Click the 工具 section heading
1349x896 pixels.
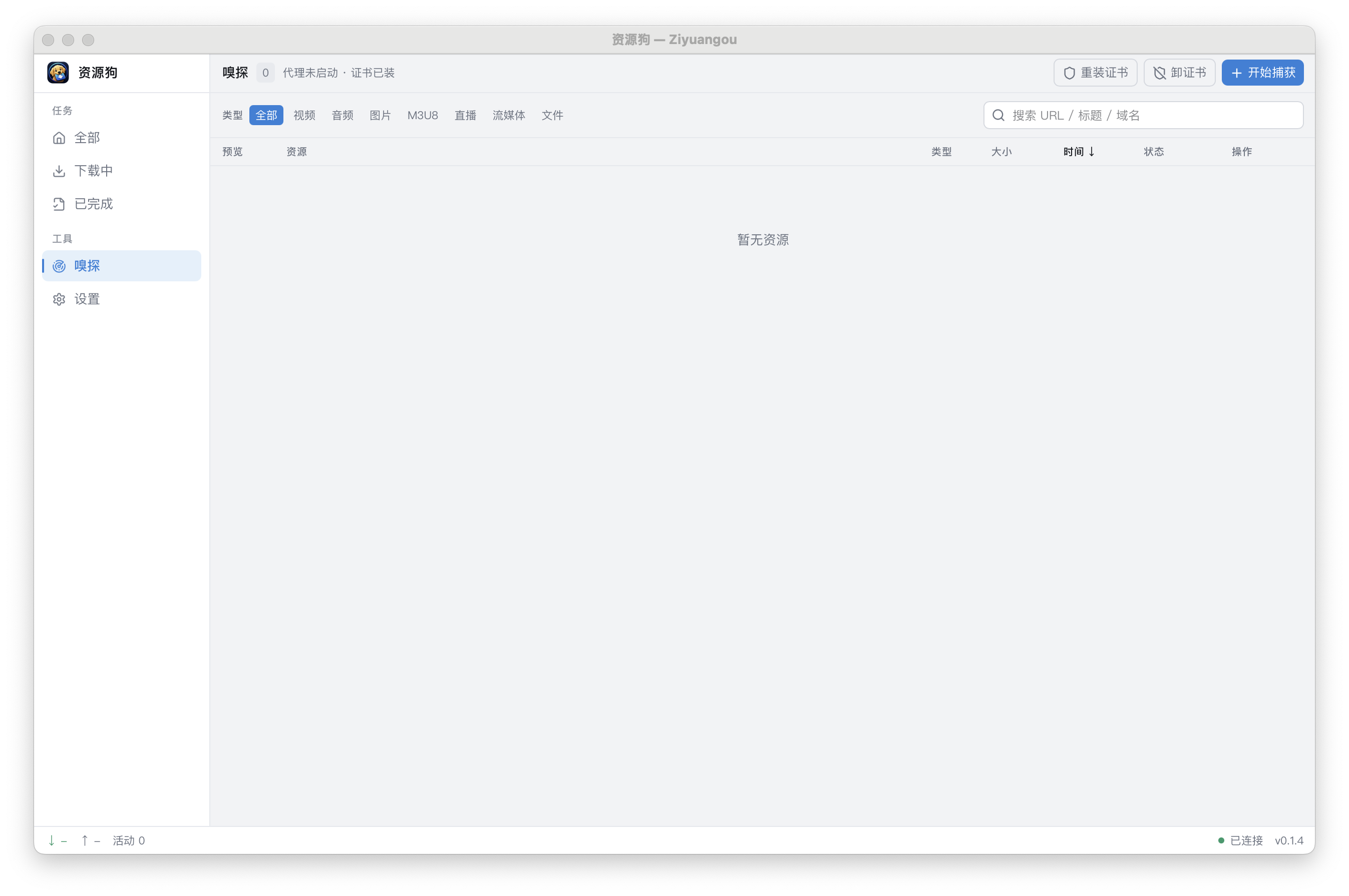click(x=62, y=238)
